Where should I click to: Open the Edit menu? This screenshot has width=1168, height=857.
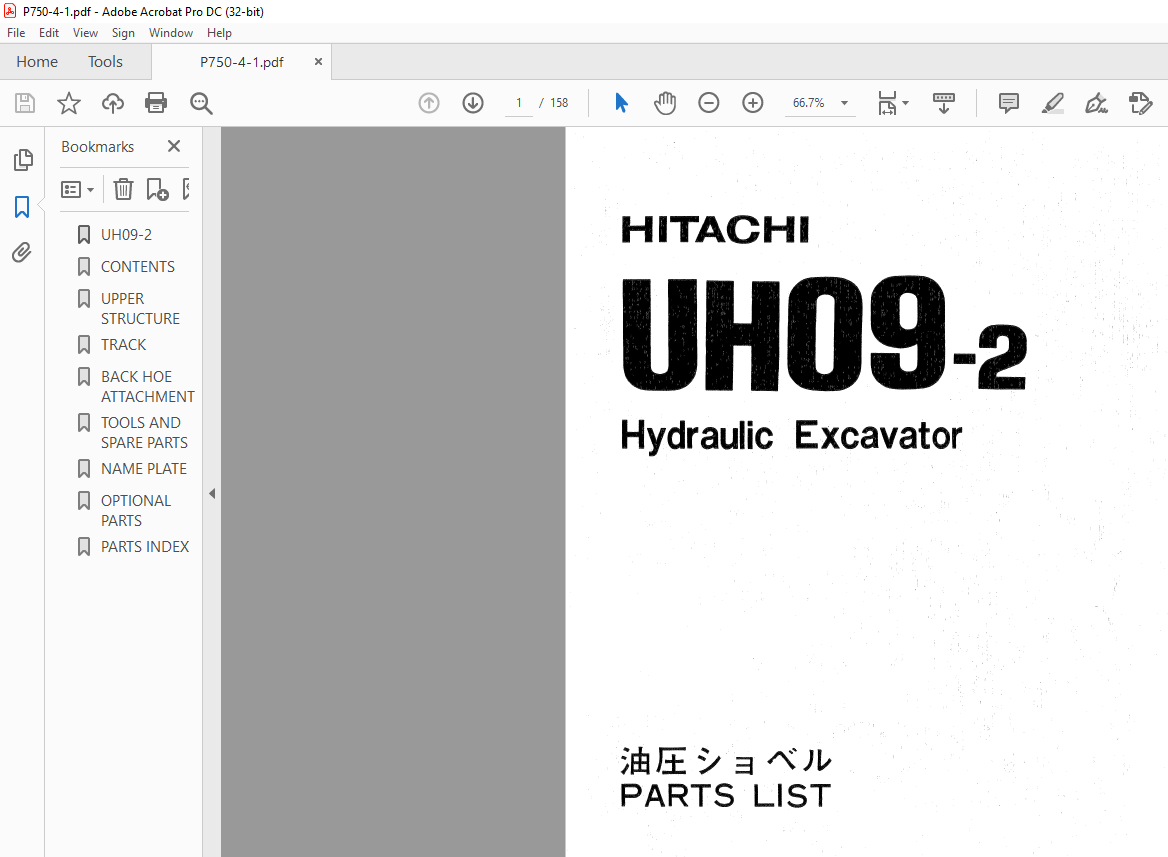pos(48,33)
